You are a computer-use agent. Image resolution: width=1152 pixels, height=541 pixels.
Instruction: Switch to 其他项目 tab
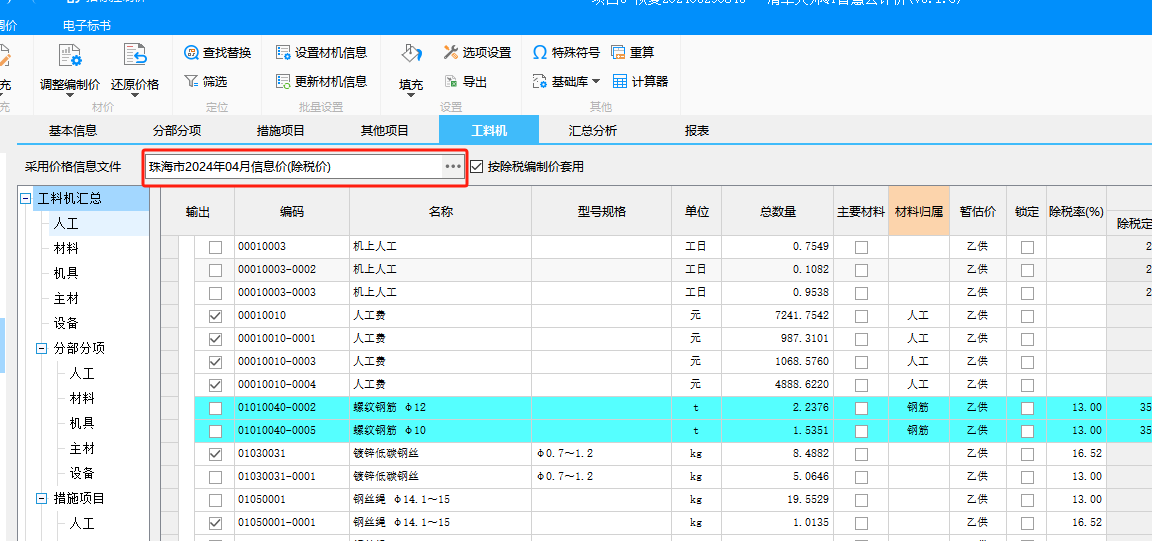pos(384,131)
